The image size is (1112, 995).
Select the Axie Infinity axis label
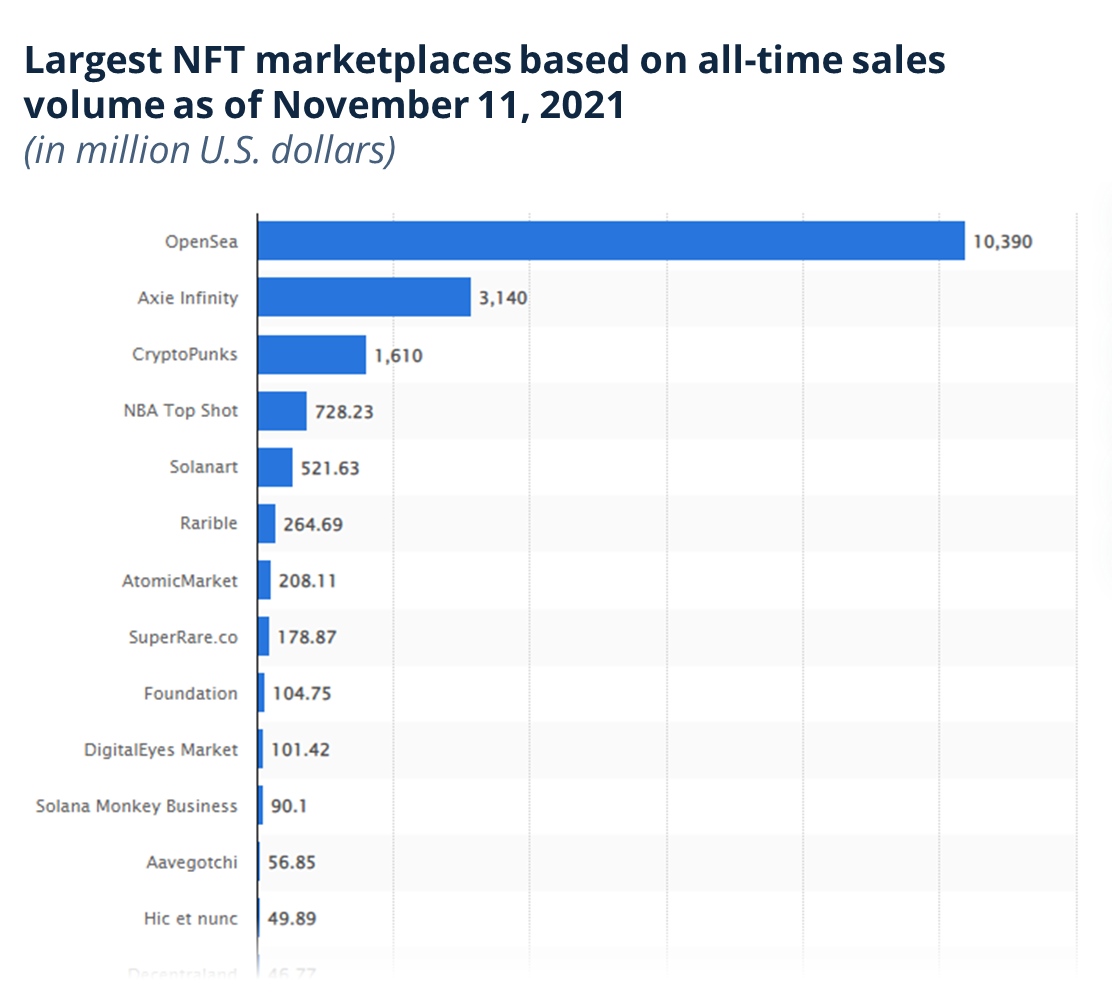[188, 298]
